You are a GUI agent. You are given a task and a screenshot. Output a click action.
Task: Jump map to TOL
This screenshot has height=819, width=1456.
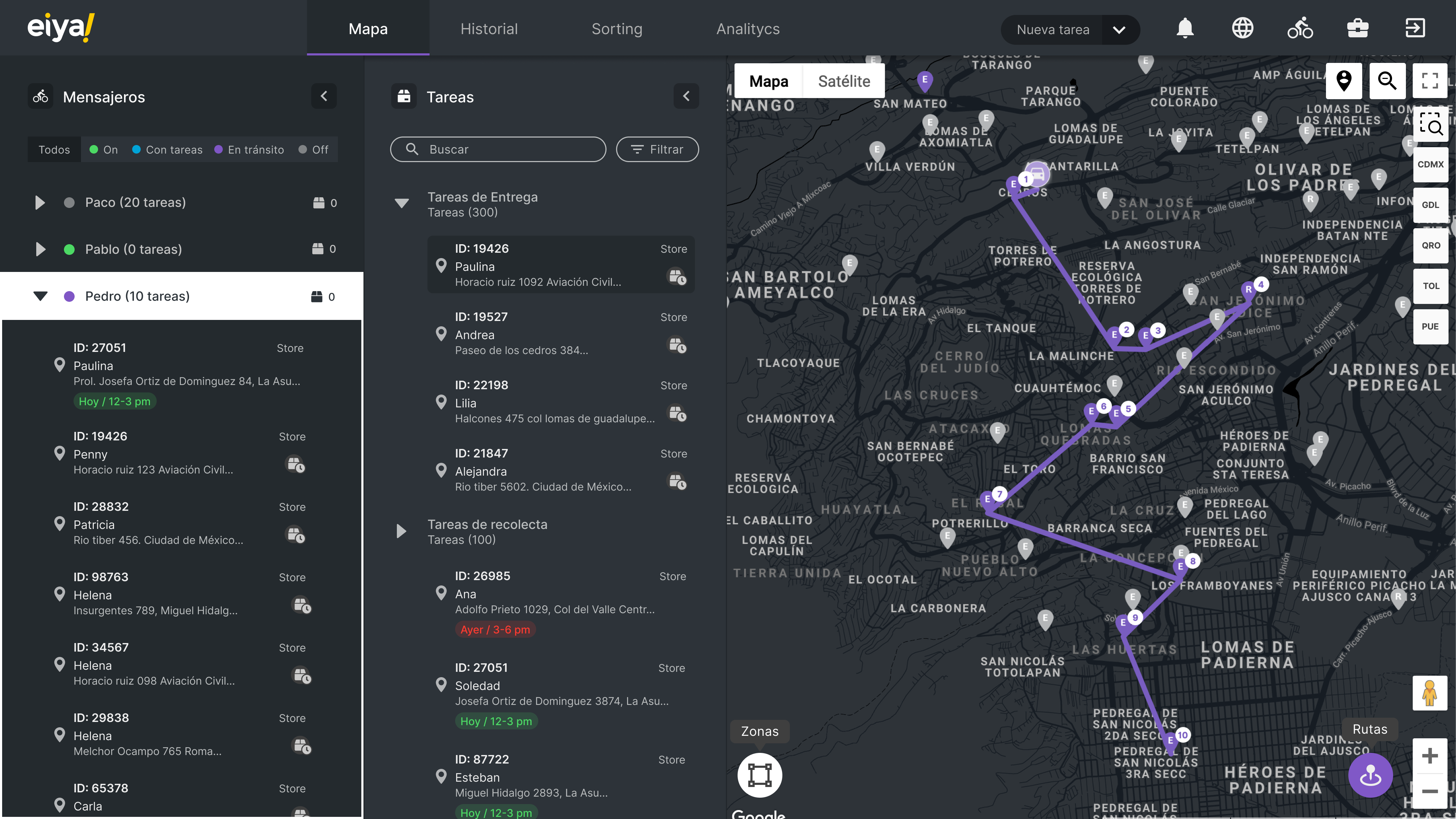[x=1430, y=286]
